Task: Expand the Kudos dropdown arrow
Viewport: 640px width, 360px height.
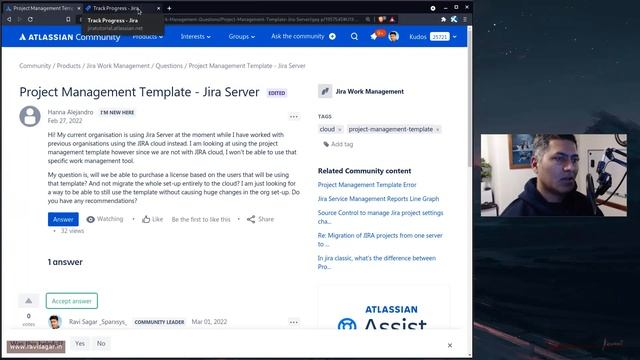Action: (x=455, y=37)
